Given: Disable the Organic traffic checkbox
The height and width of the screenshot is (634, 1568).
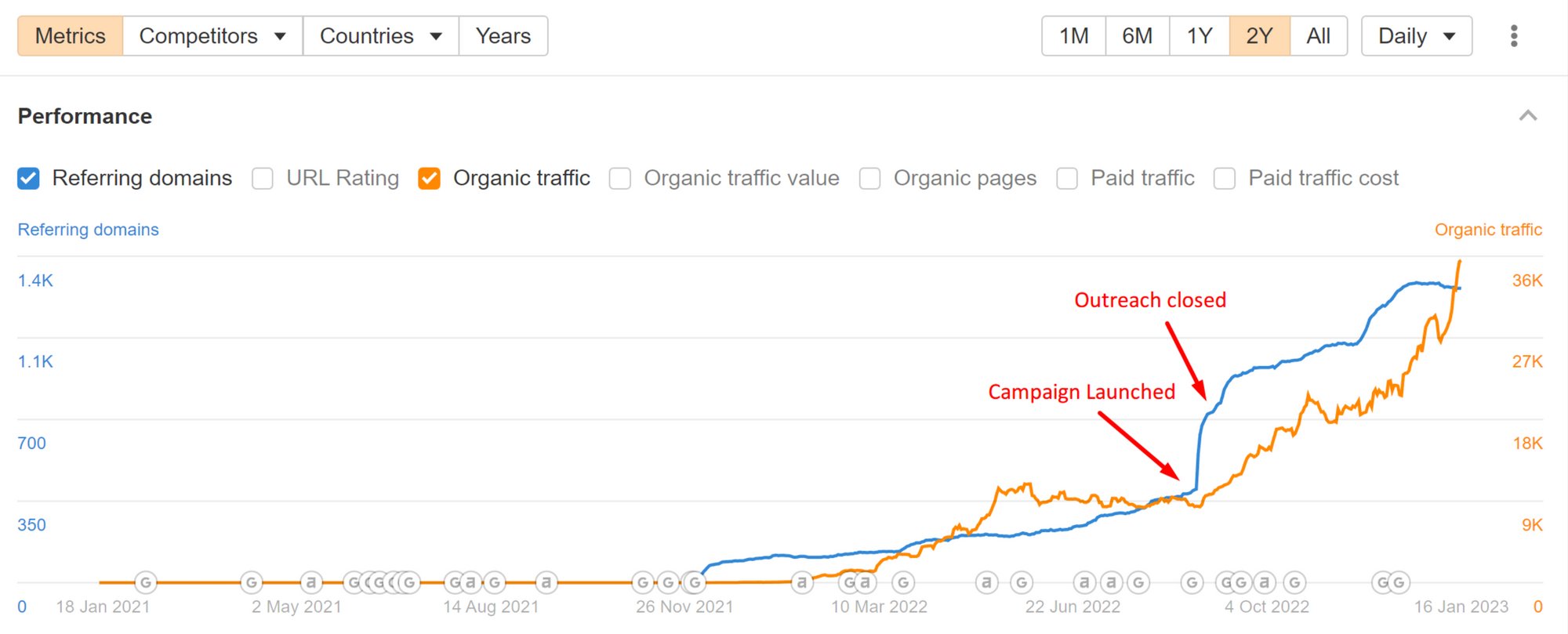Looking at the screenshot, I should coord(429,179).
